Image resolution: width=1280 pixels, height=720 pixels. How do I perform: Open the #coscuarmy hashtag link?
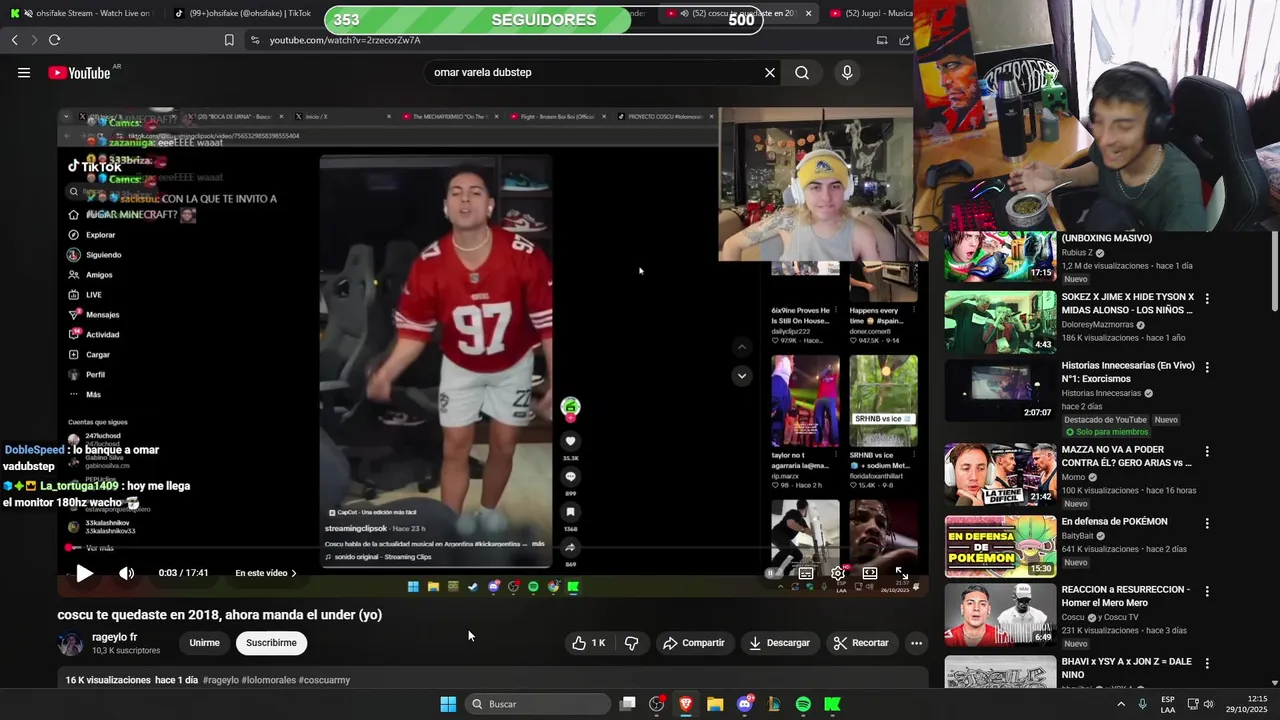[x=324, y=680]
